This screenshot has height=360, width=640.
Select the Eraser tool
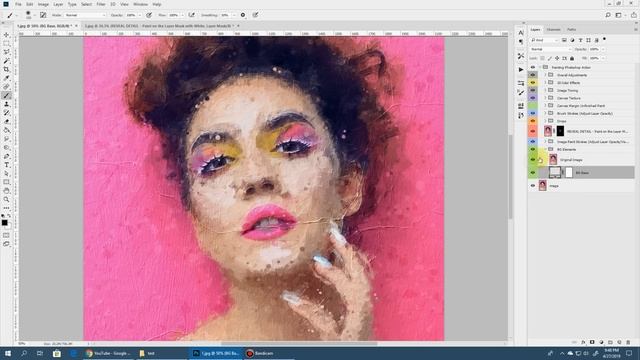coord(6,121)
